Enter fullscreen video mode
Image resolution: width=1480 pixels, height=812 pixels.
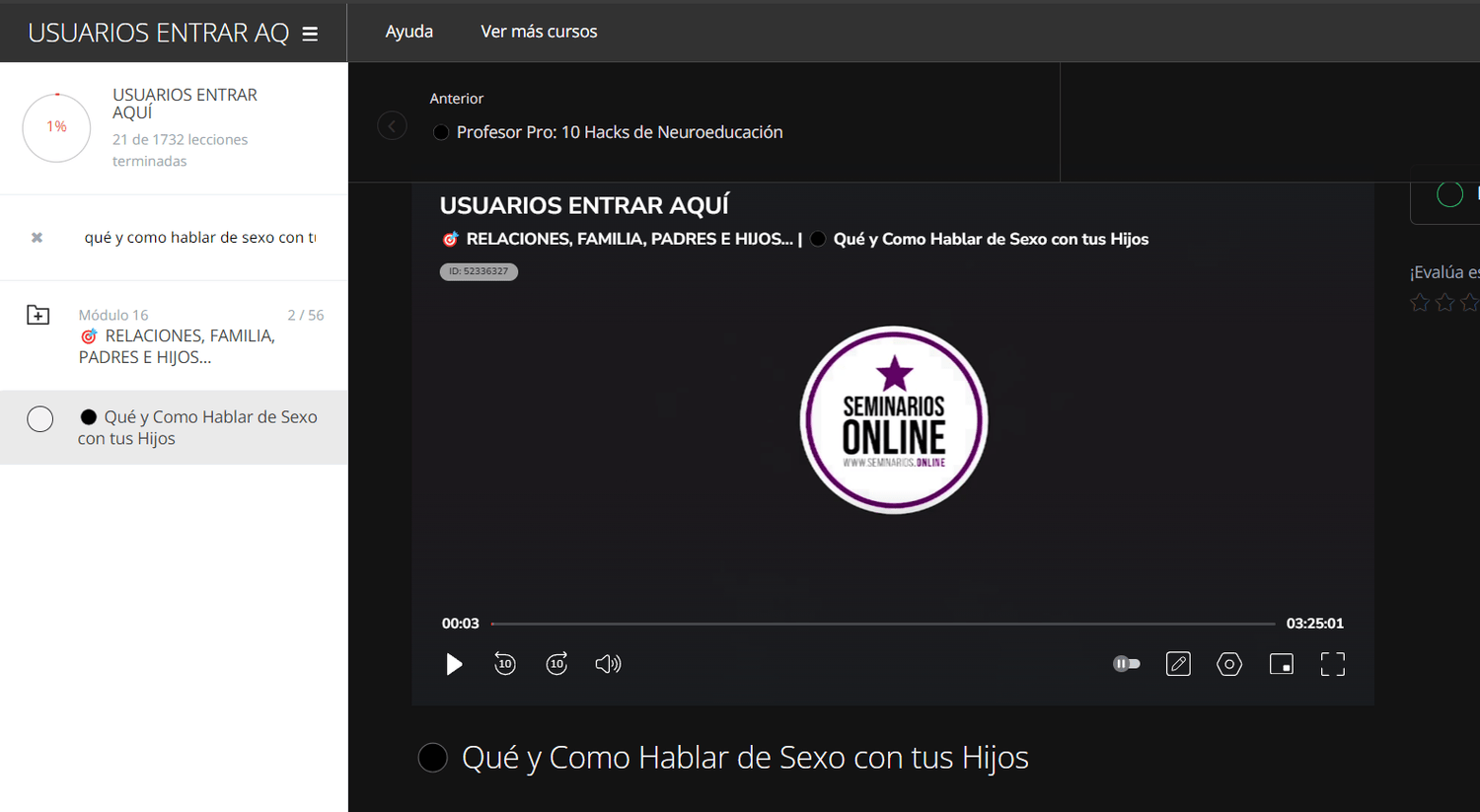pos(1332,664)
